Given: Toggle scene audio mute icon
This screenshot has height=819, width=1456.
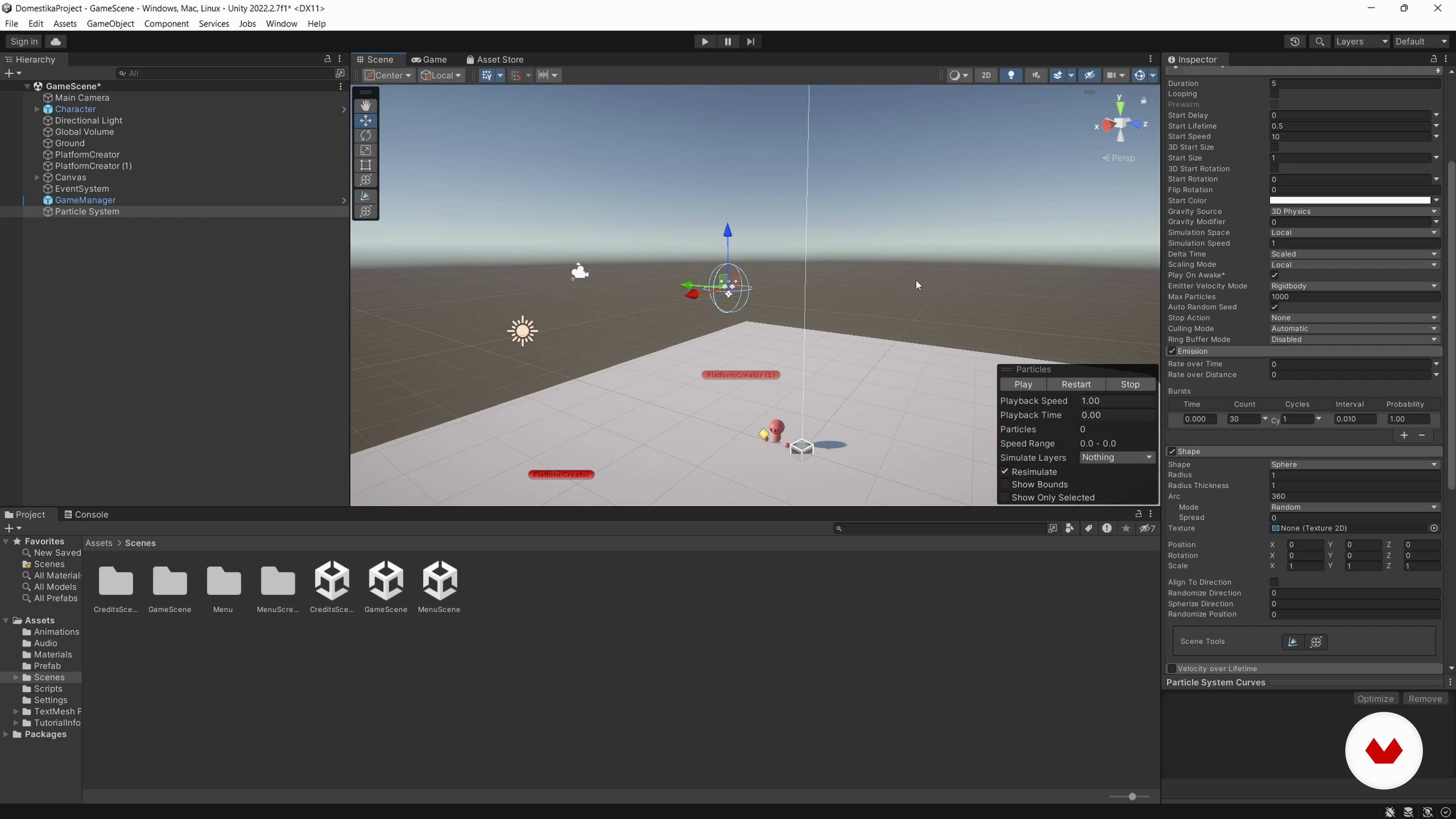Looking at the screenshot, I should coord(1036,75).
